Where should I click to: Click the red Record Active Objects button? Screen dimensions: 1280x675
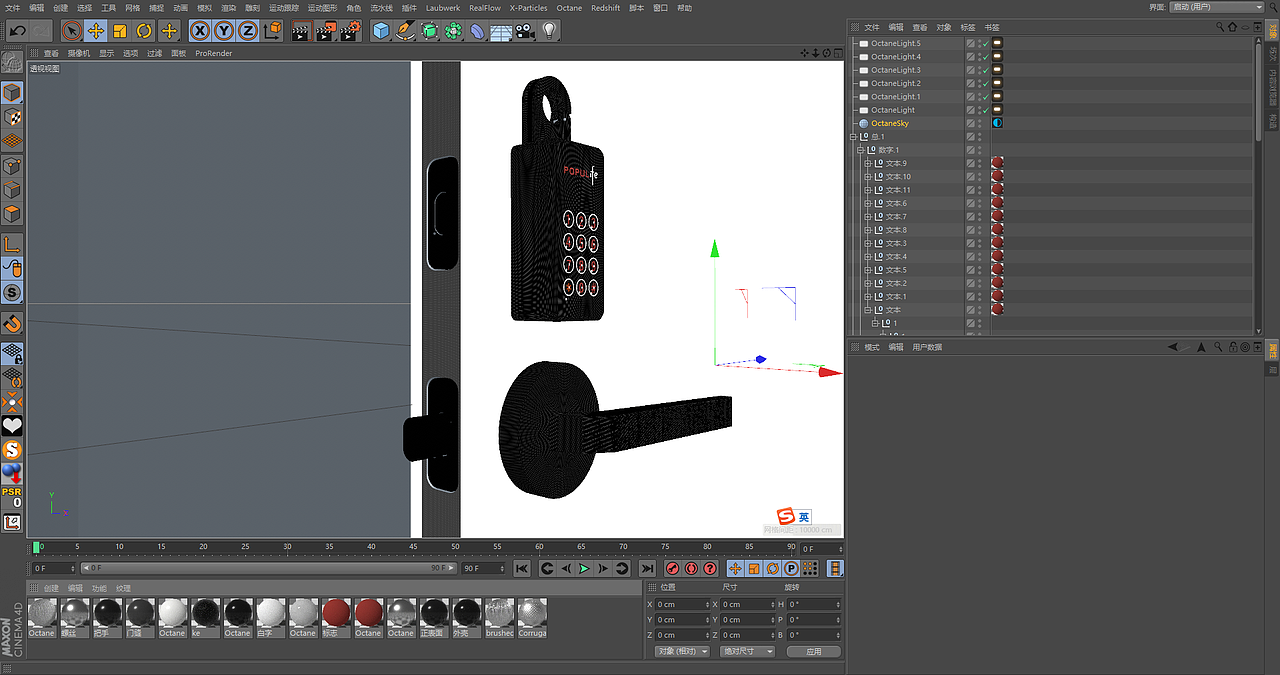coord(673,568)
